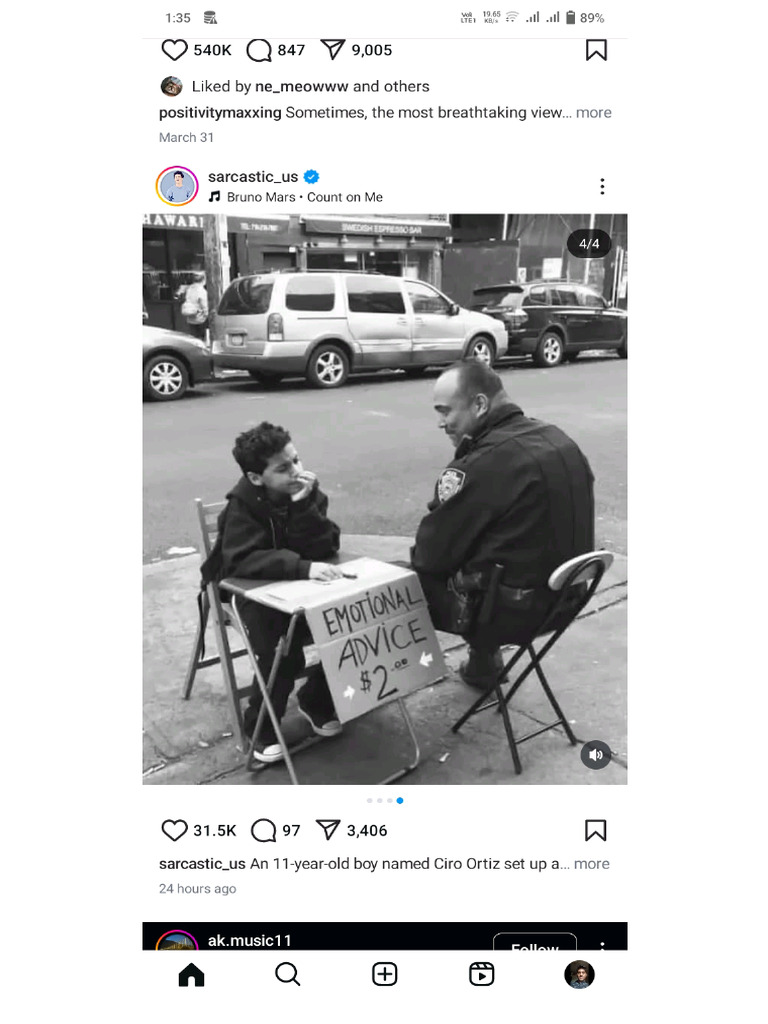This screenshot has height=1024, width=768.
Task: Save the positivitymaxxing post with bookmark icon
Action: [x=596, y=50]
